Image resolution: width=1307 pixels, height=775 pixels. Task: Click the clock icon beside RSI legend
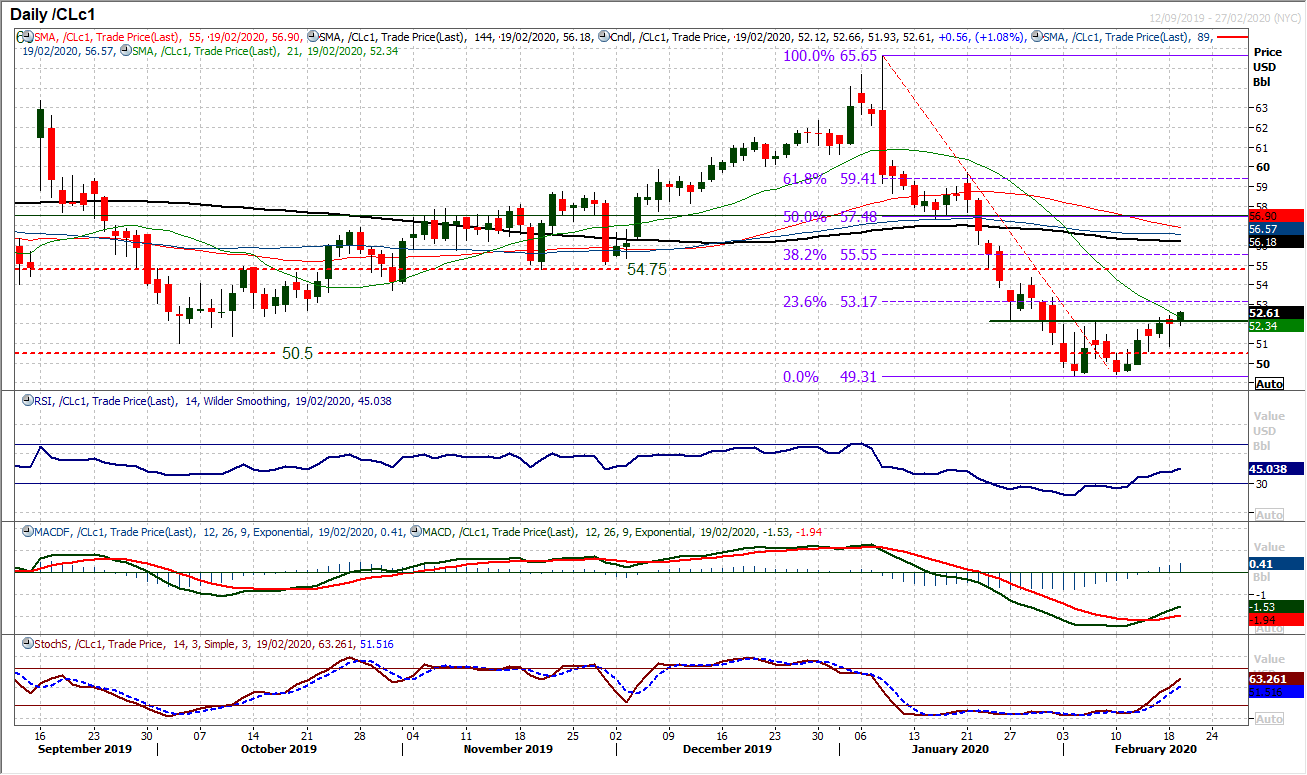point(28,400)
